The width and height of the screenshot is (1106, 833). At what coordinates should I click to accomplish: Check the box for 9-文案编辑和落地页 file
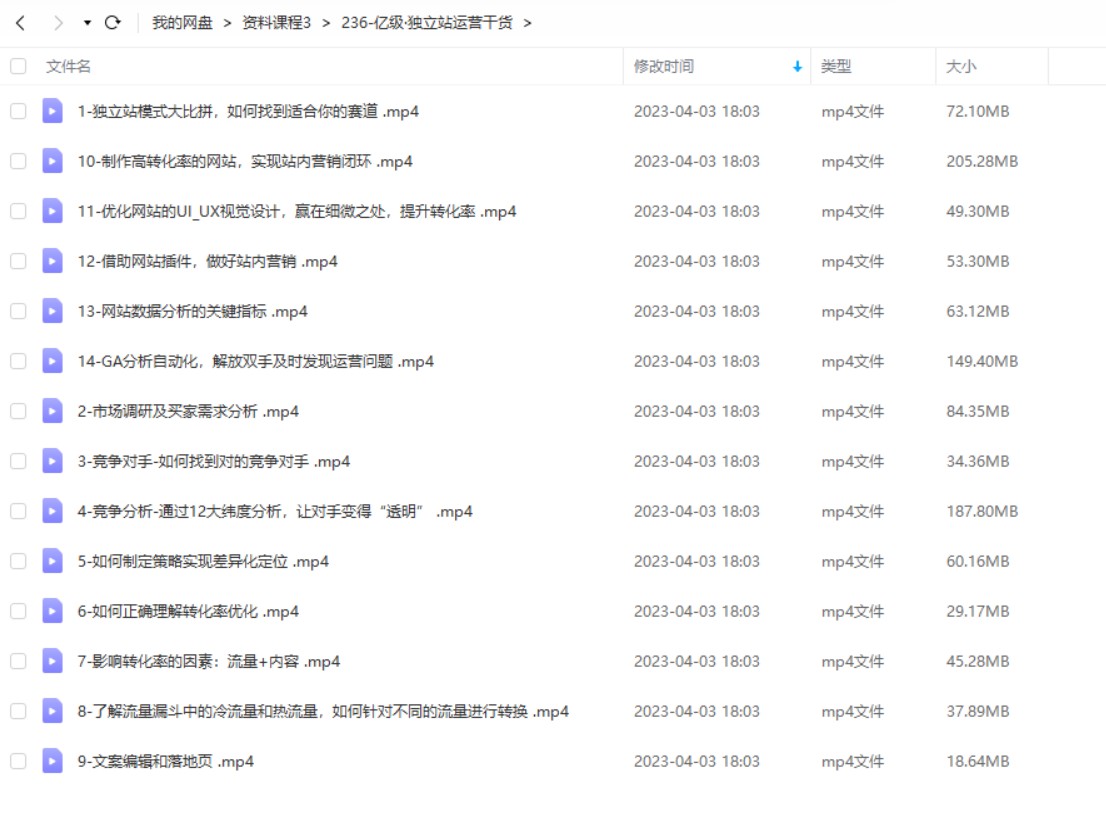coord(18,762)
